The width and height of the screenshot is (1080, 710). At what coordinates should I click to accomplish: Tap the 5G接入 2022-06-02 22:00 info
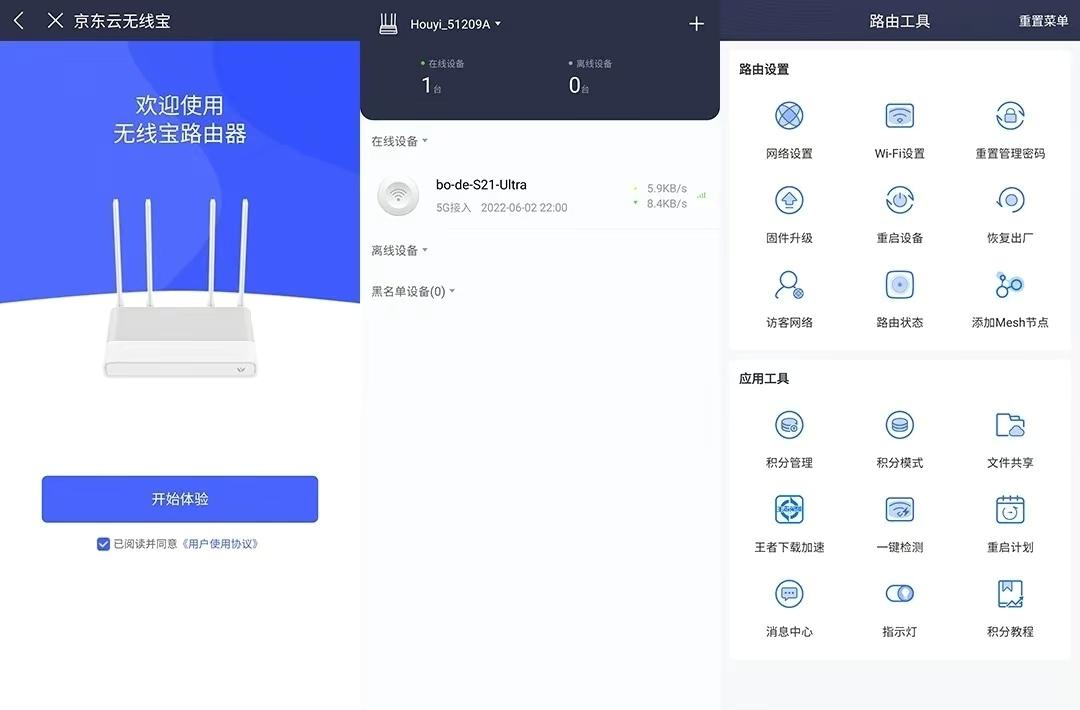tap(501, 208)
